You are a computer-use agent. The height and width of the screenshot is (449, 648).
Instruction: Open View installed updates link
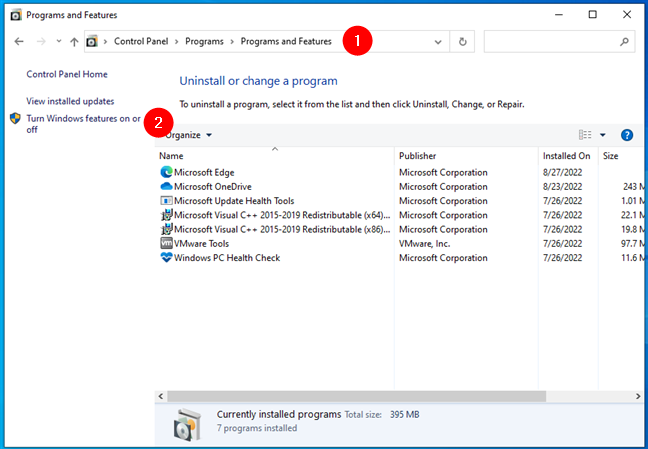(70, 101)
